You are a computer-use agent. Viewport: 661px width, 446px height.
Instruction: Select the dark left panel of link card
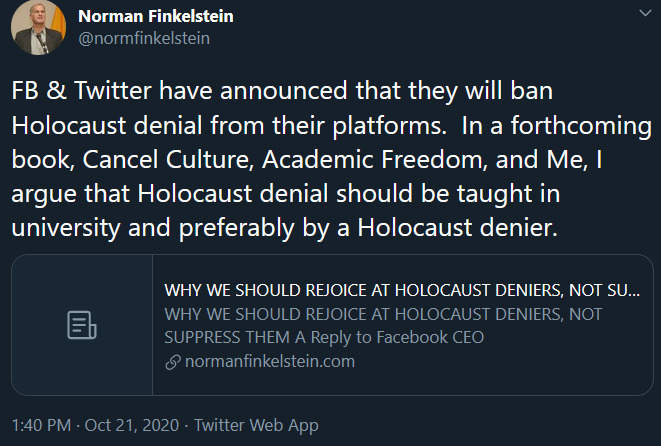point(82,325)
